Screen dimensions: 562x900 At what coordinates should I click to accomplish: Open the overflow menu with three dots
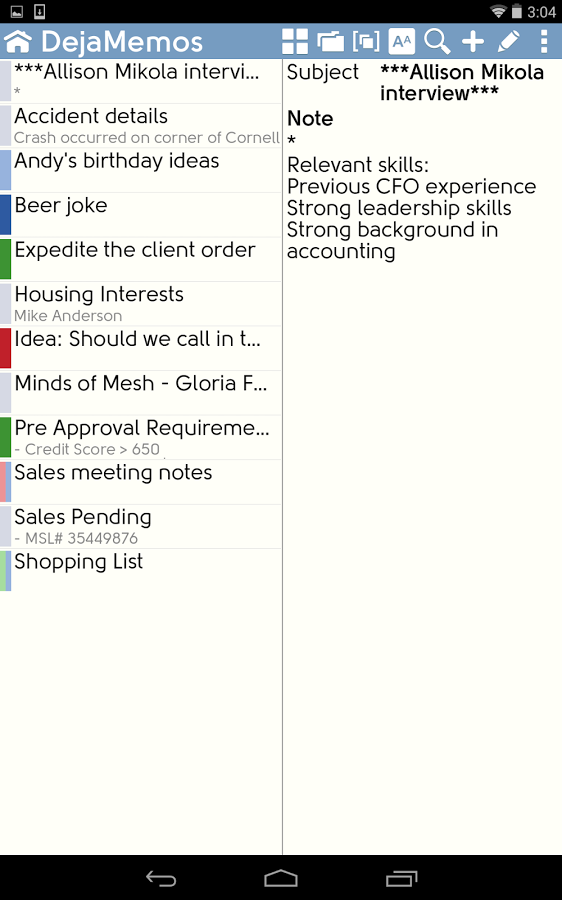544,41
